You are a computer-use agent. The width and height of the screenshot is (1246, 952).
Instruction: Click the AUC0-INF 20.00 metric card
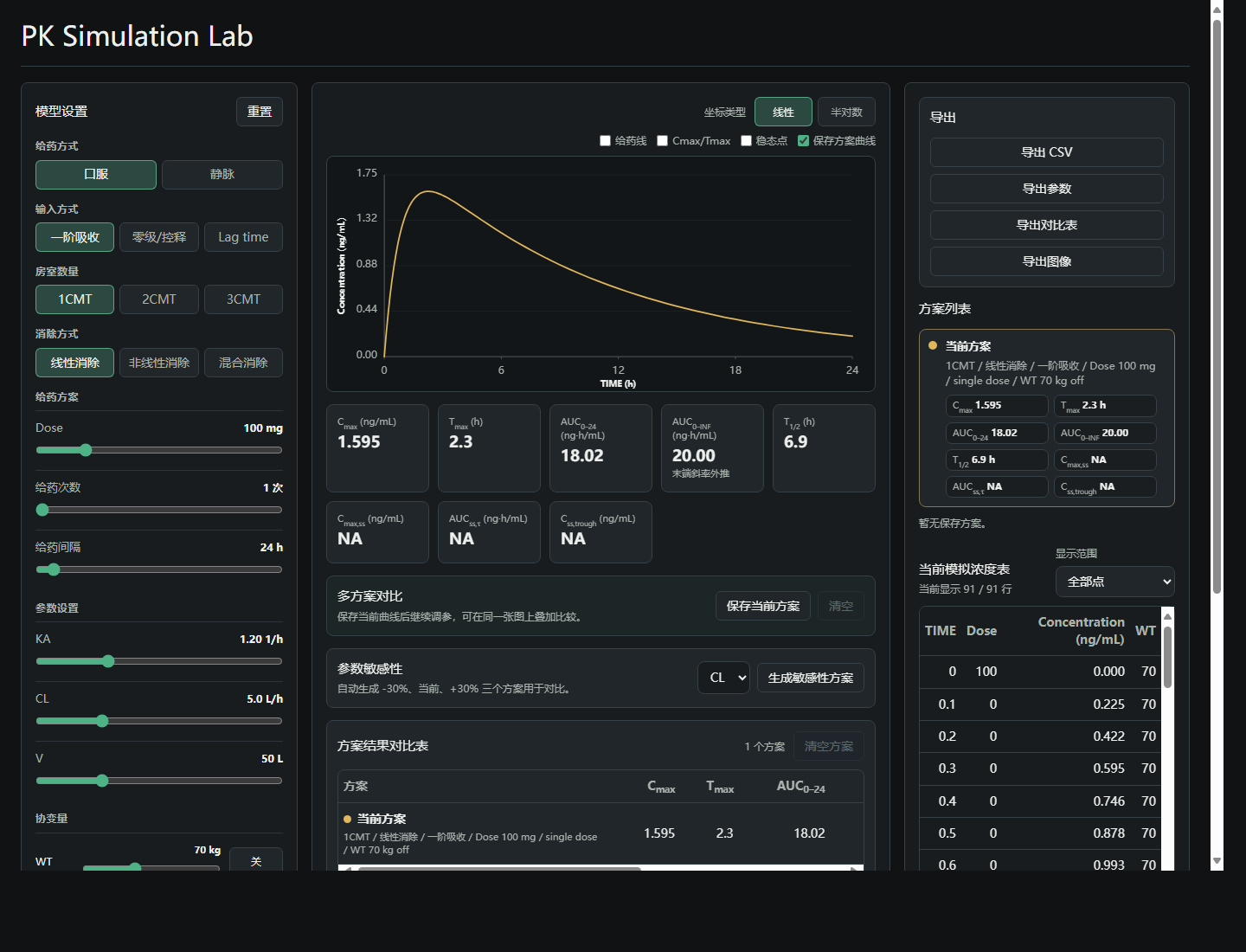click(712, 448)
